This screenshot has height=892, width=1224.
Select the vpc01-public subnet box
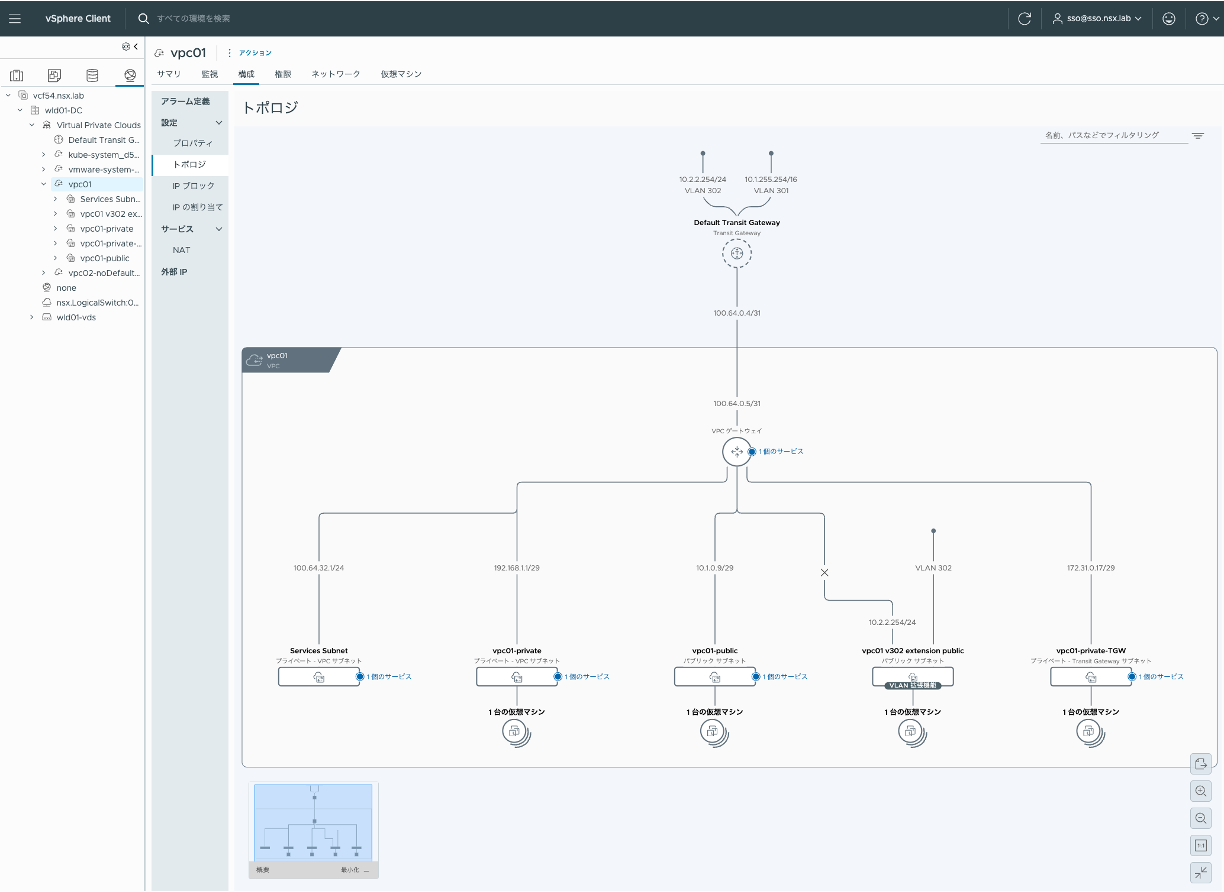coord(715,677)
